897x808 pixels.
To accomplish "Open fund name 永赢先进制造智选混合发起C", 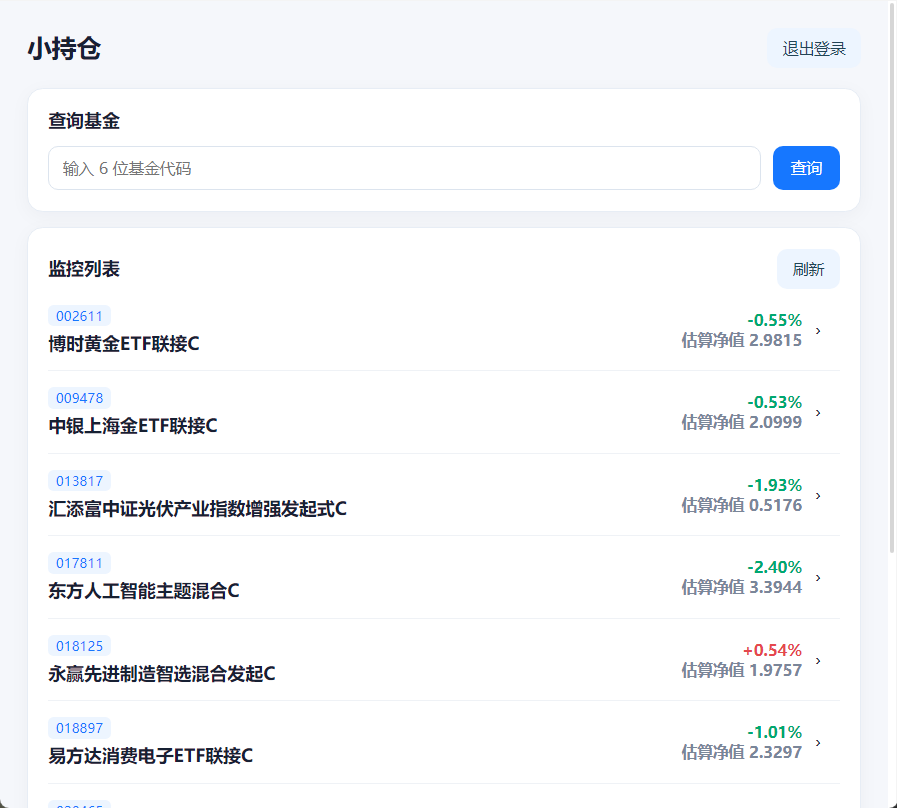I will pos(162,674).
